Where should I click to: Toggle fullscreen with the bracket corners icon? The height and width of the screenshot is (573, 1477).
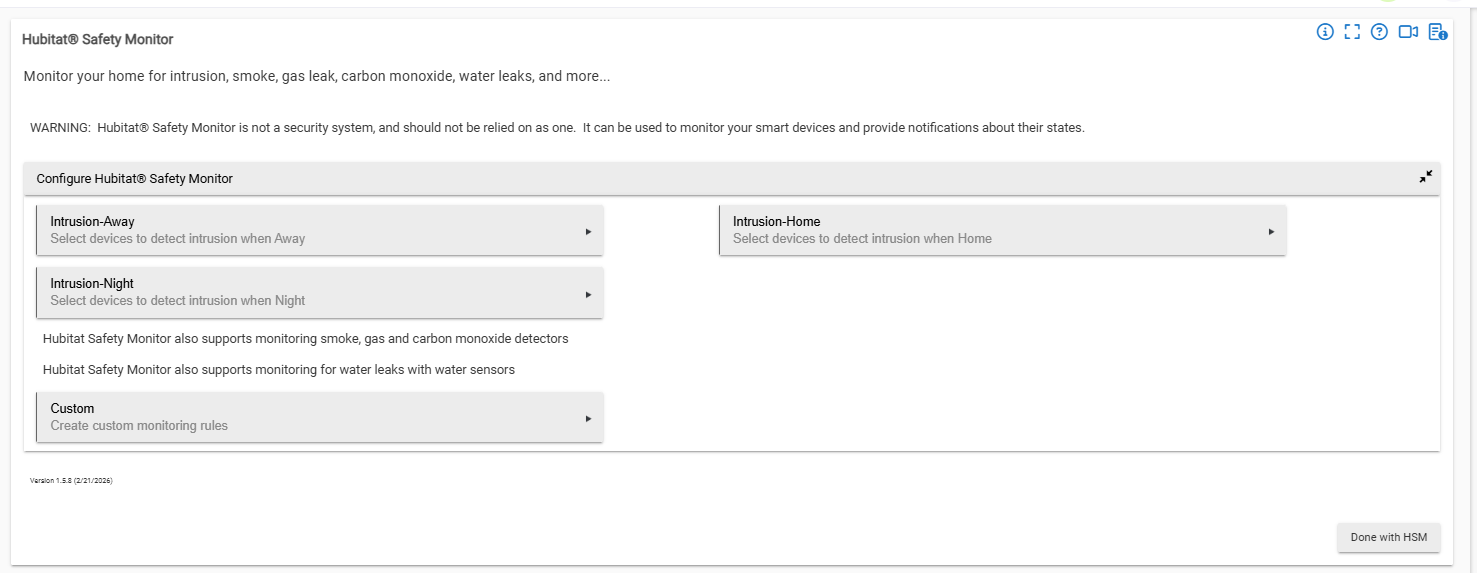pyautogui.click(x=1352, y=32)
